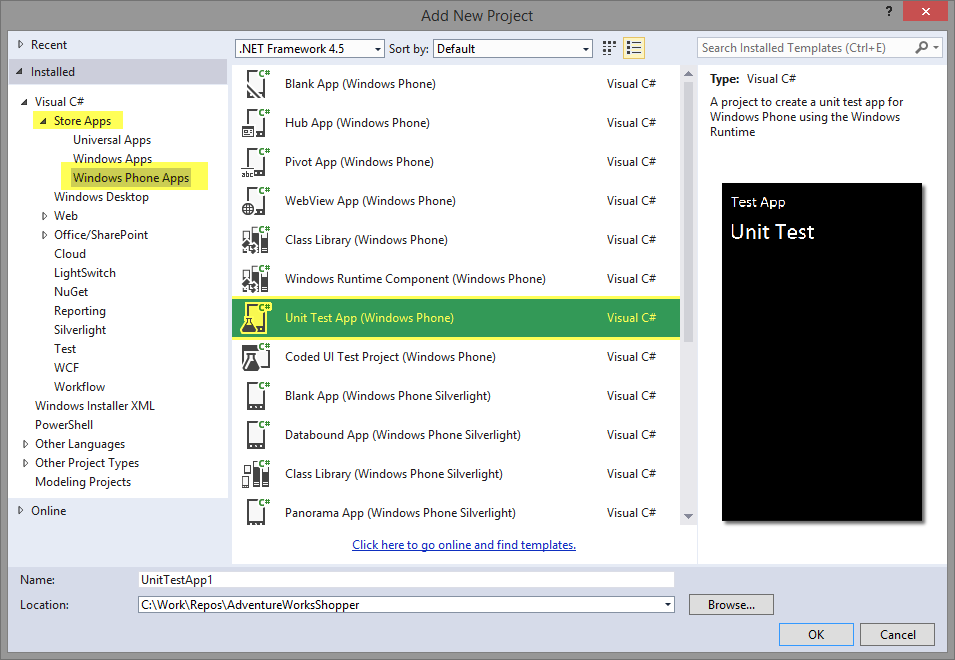The width and height of the screenshot is (955, 660).
Task: Open the Location path dropdown
Action: coord(668,605)
